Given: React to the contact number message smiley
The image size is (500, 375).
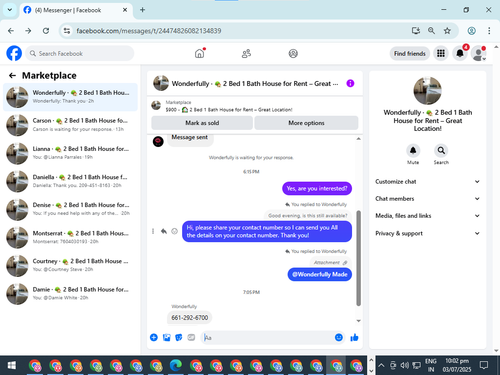Looking at the screenshot, I should [174, 231].
